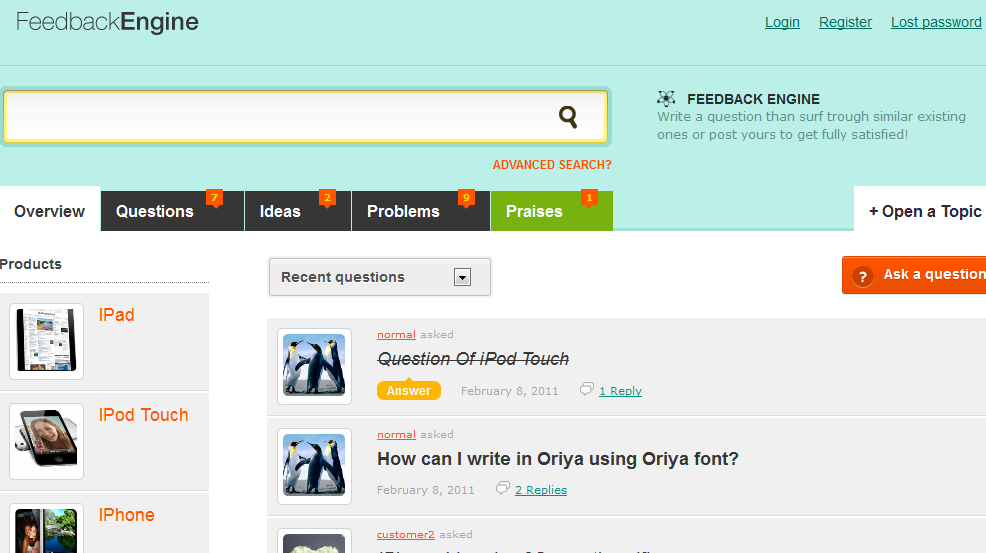The height and width of the screenshot is (553, 986).
Task: Click the reply bubble icon beside 1 Reply
Action: (x=586, y=389)
